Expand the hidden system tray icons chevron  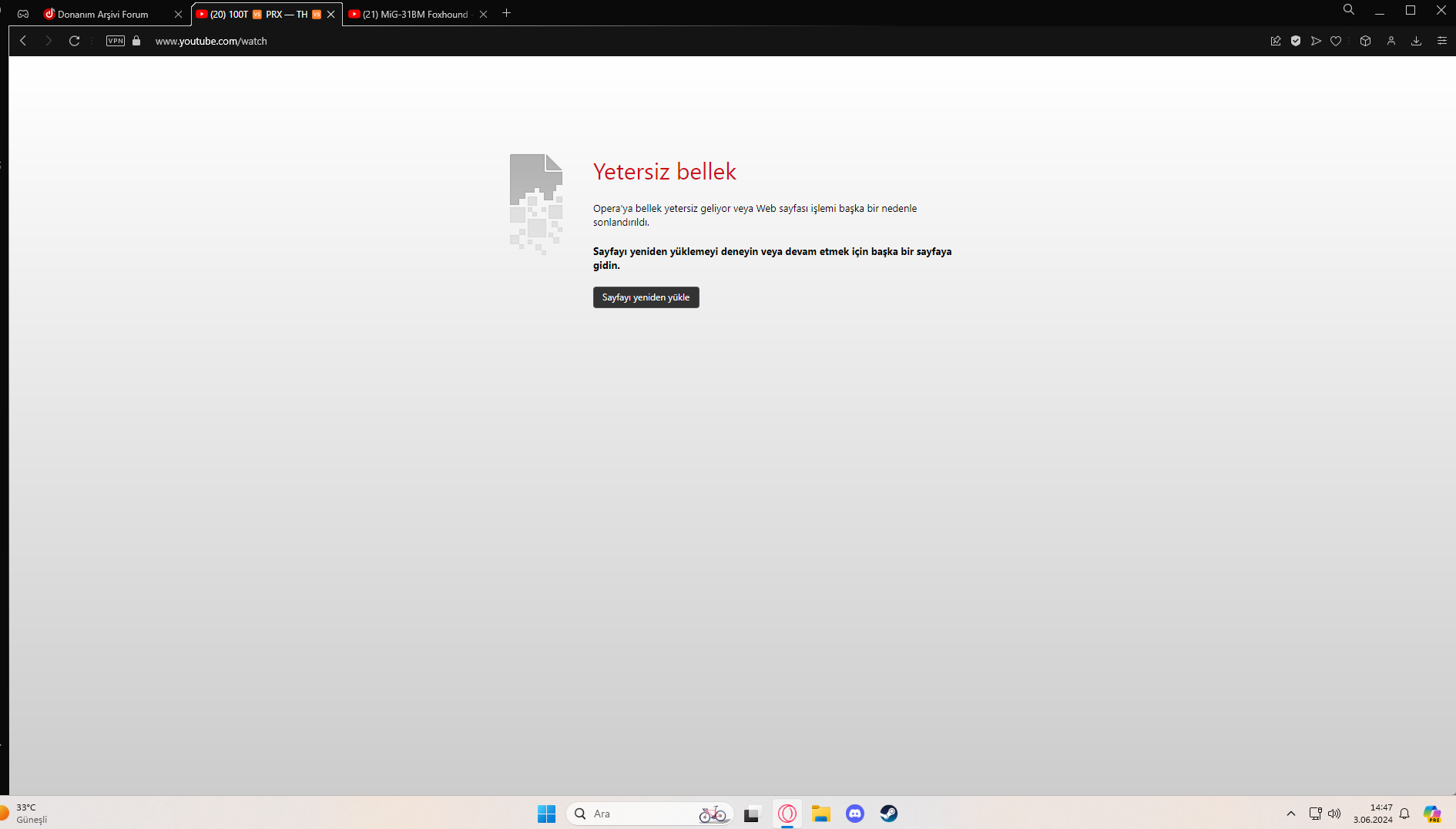point(1291,814)
